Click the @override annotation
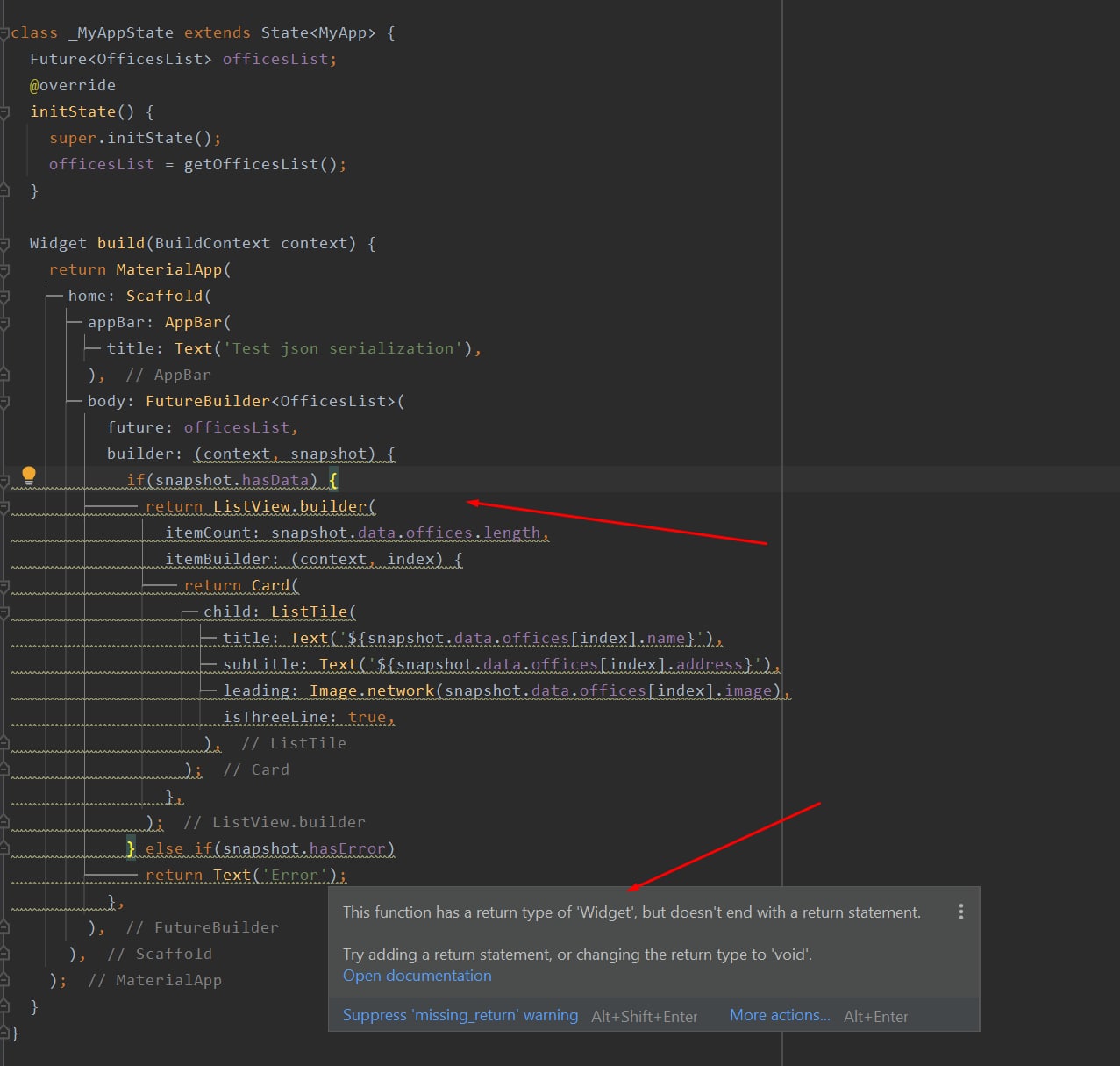 73,85
